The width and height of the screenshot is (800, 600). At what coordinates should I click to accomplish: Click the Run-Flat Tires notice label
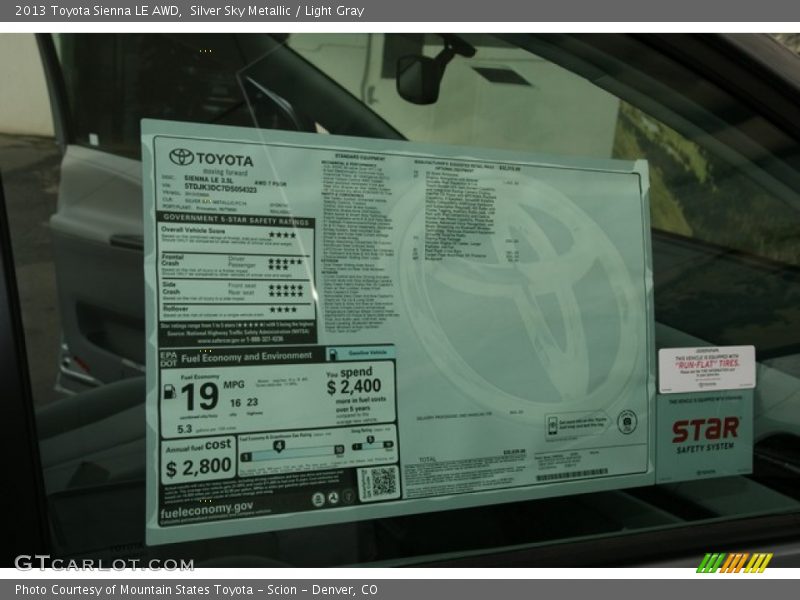tap(706, 367)
